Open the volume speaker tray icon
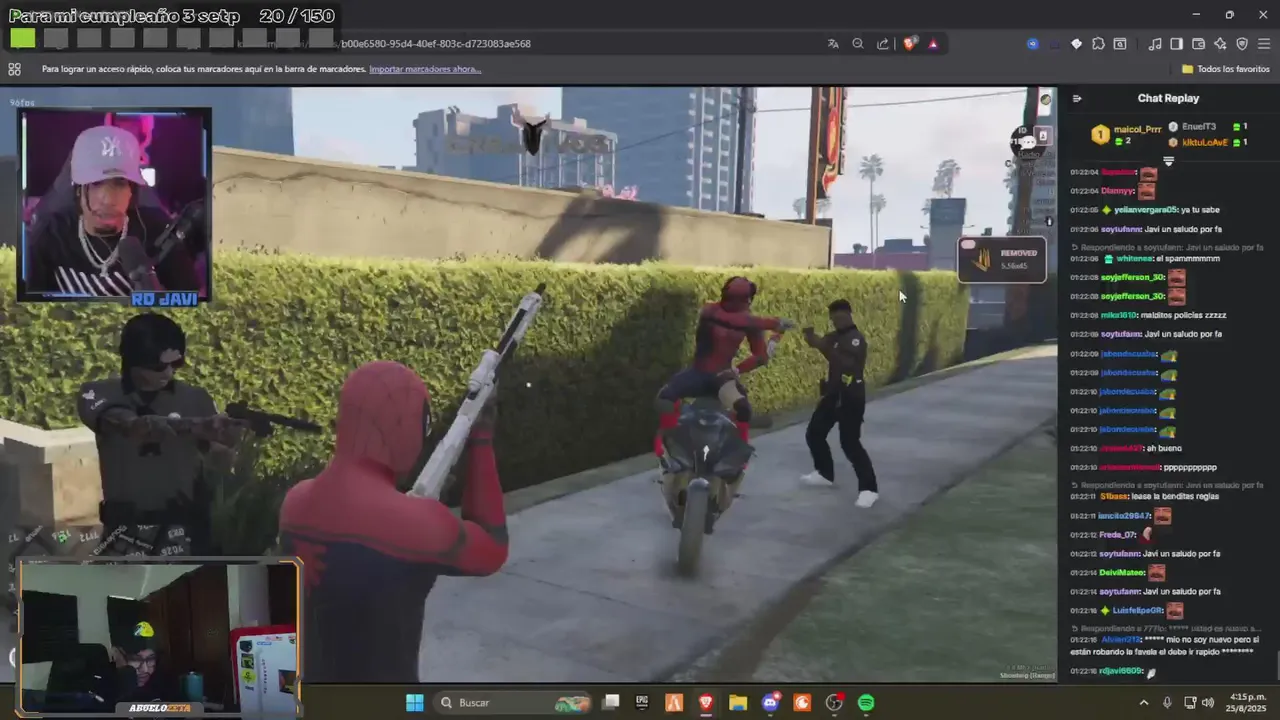This screenshot has height=720, width=1280. (x=1207, y=703)
